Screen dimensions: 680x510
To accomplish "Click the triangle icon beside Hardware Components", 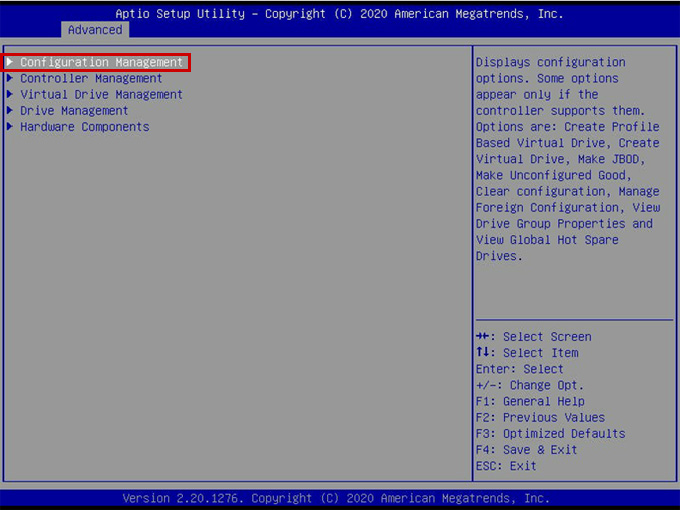I will pyautogui.click(x=10, y=127).
